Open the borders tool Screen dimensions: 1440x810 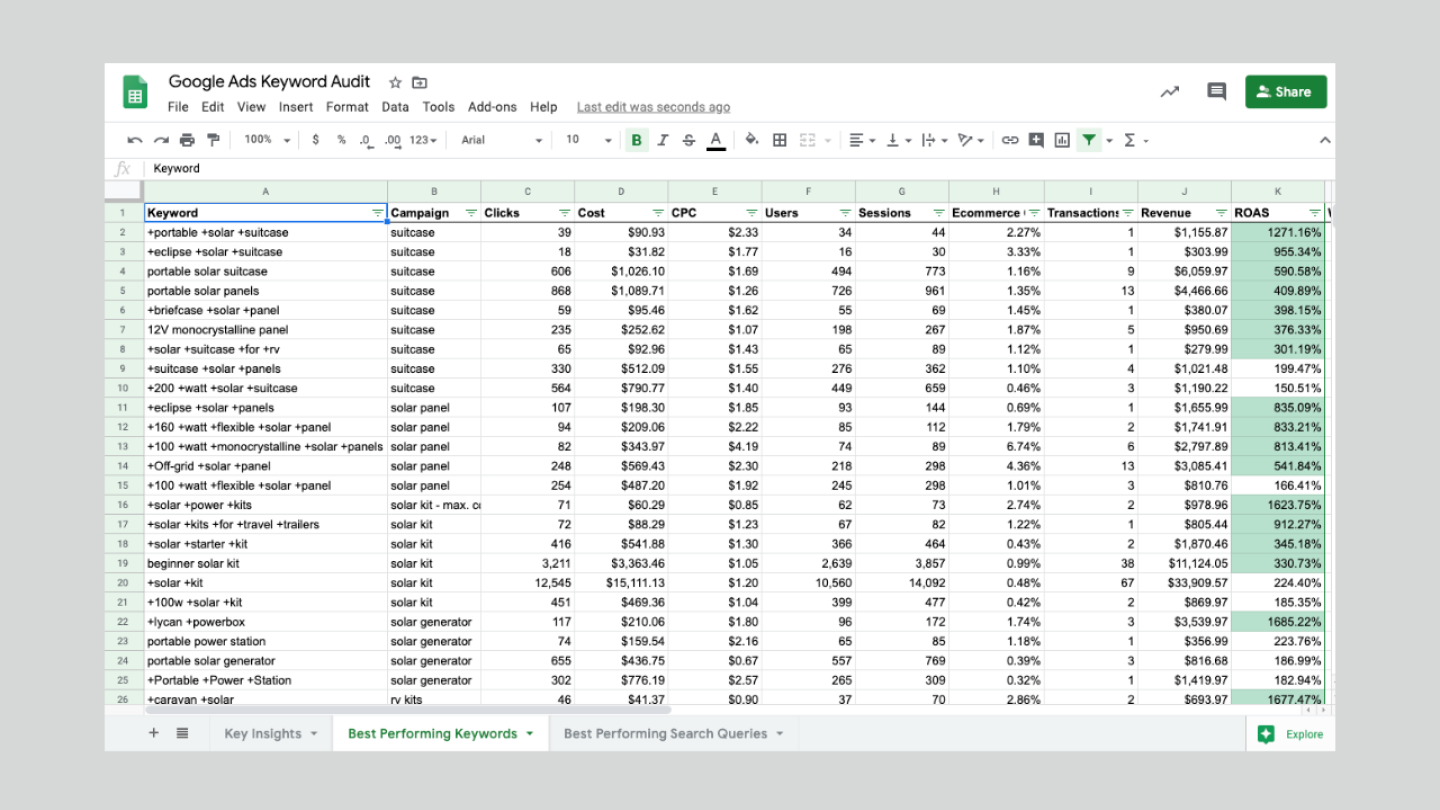pos(780,140)
